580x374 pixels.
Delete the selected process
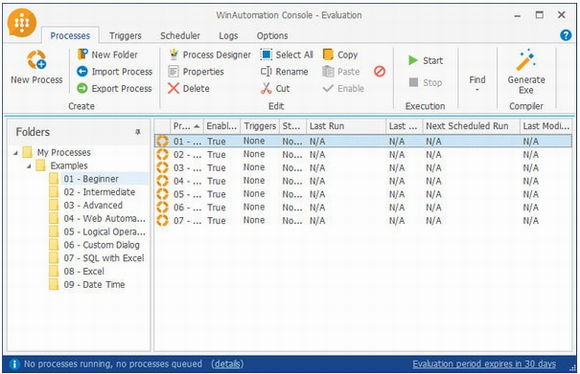pyautogui.click(x=188, y=88)
